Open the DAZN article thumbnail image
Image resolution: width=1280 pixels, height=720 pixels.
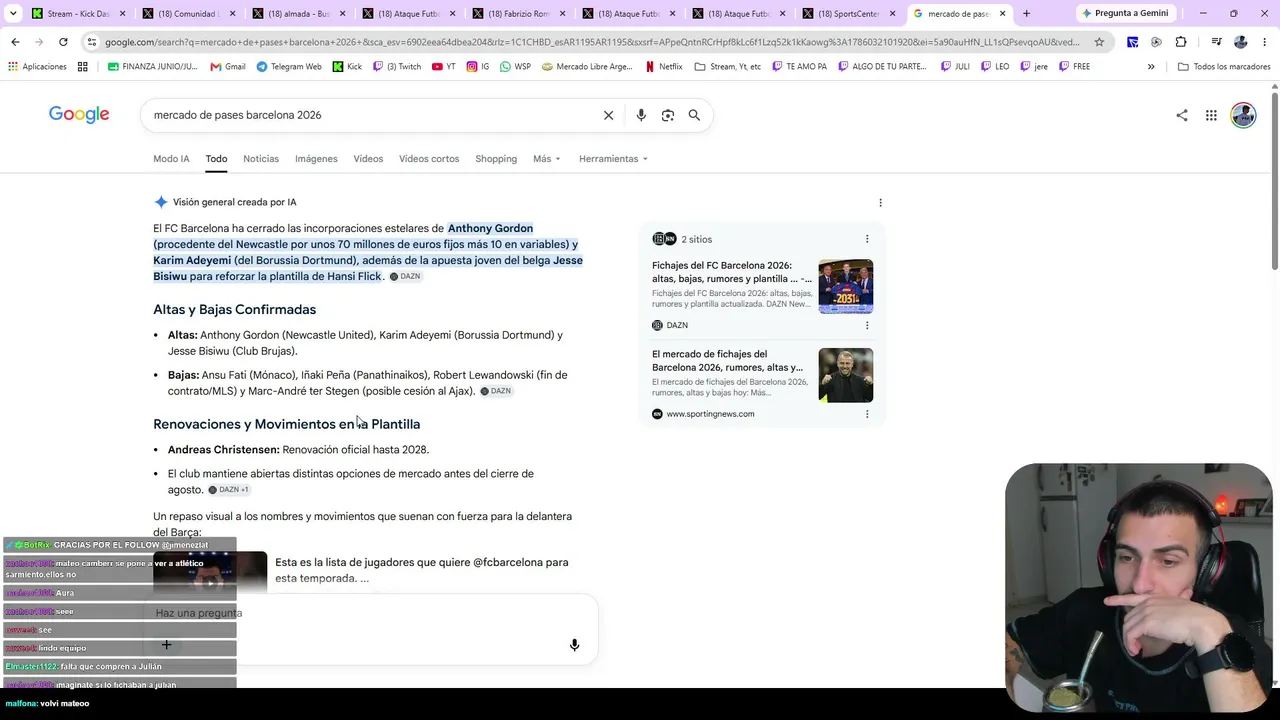click(846, 287)
